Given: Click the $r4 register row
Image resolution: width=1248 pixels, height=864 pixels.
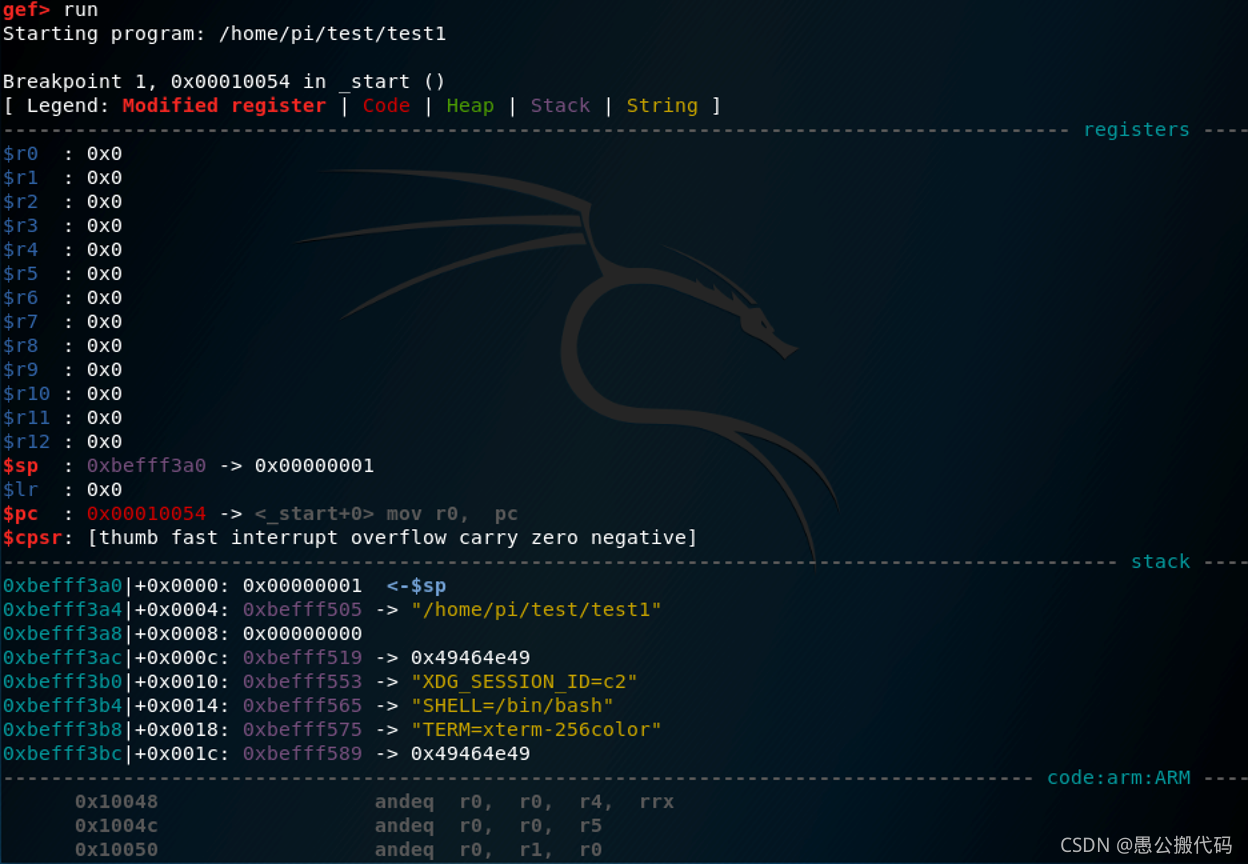Looking at the screenshot, I should click(x=62, y=250).
